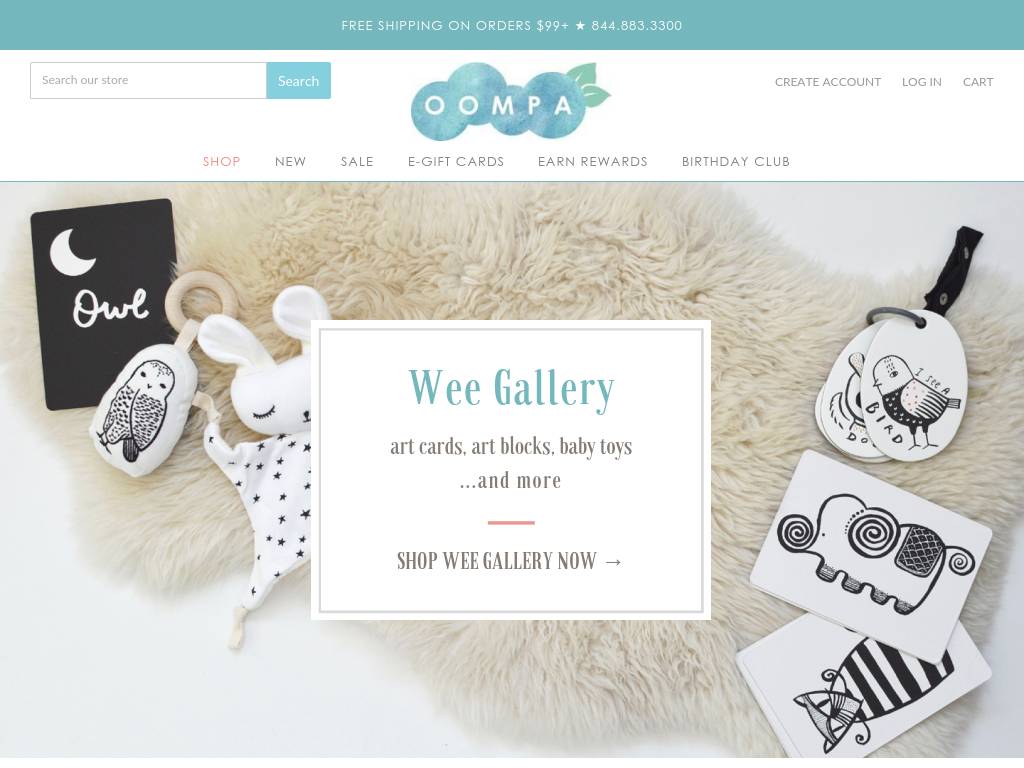Image resolution: width=1024 pixels, height=768 pixels.
Task: Open the CART
Action: click(x=978, y=82)
